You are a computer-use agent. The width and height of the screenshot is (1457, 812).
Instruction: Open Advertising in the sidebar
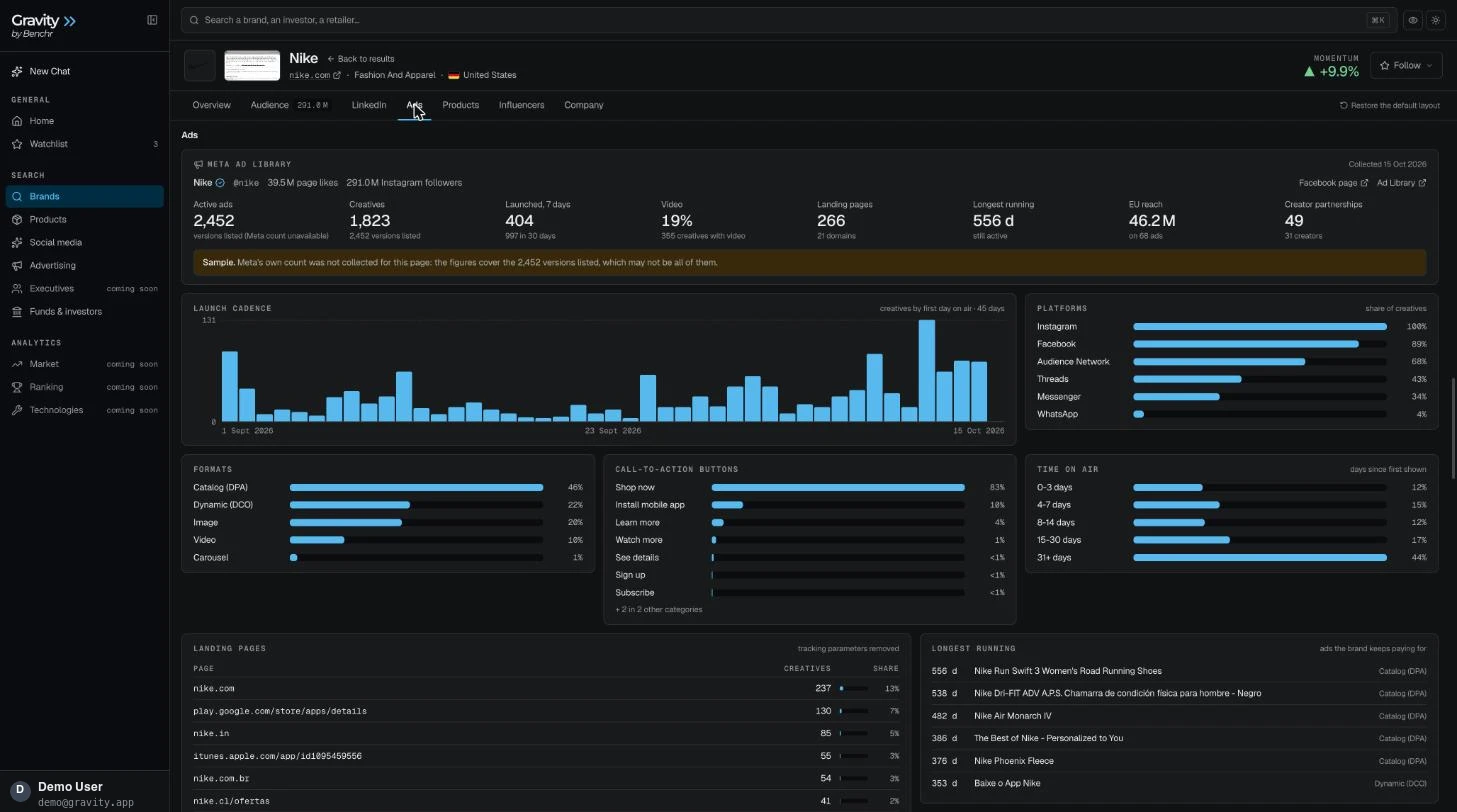84,265
